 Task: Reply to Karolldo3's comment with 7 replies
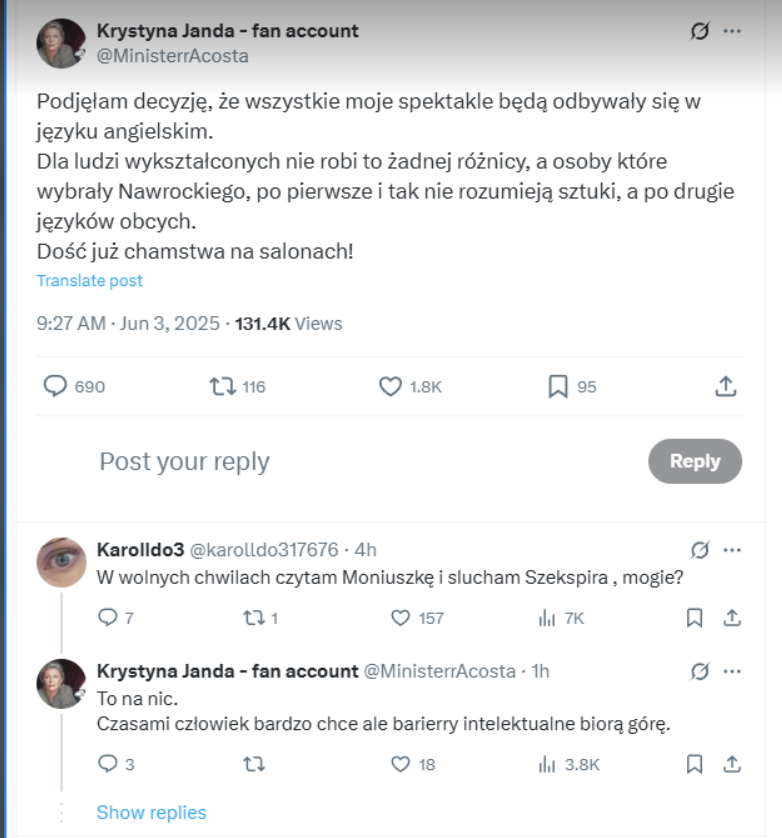(108, 618)
